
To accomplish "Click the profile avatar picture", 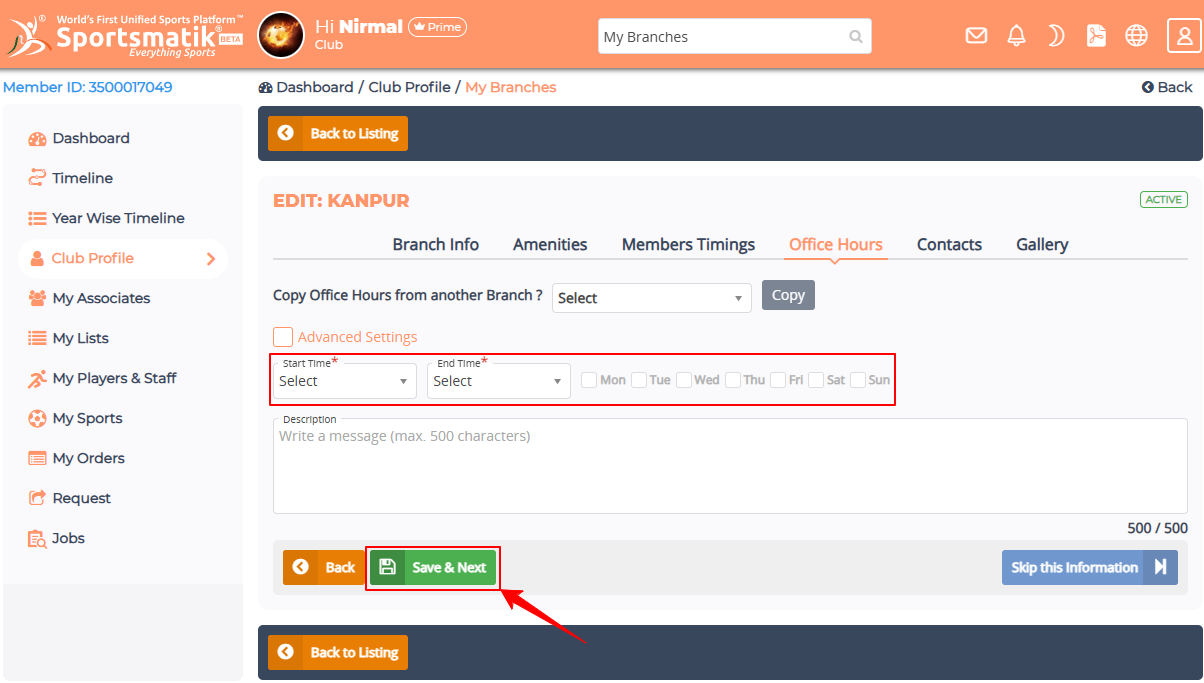I will tap(281, 35).
